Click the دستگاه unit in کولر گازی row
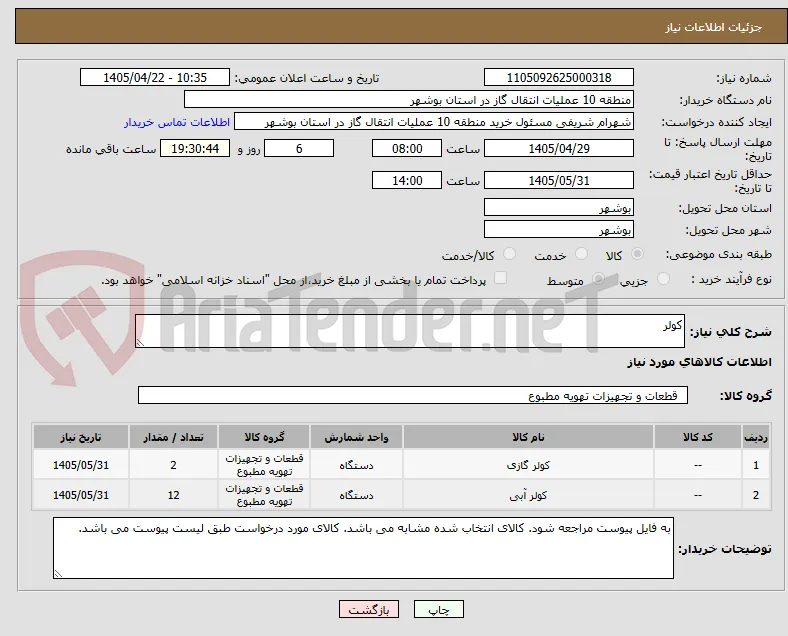The height and width of the screenshot is (636, 788). [356, 465]
